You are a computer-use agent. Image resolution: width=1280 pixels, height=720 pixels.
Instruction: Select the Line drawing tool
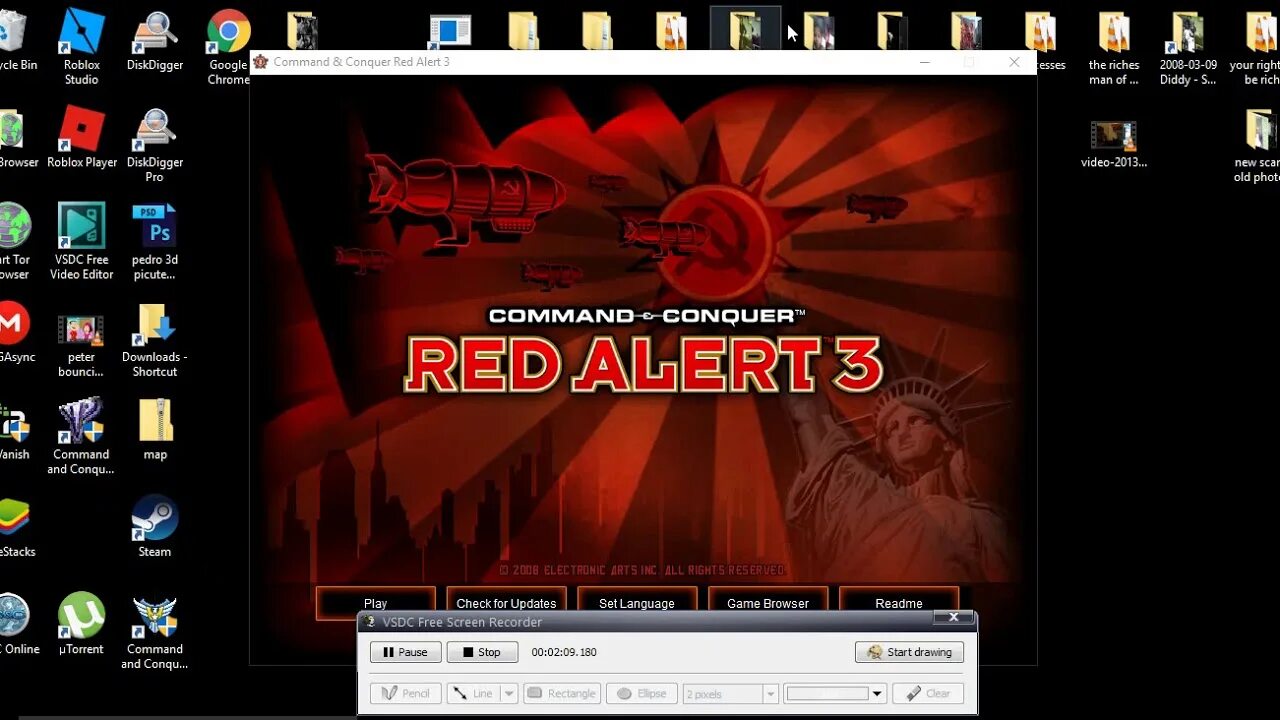click(472, 693)
